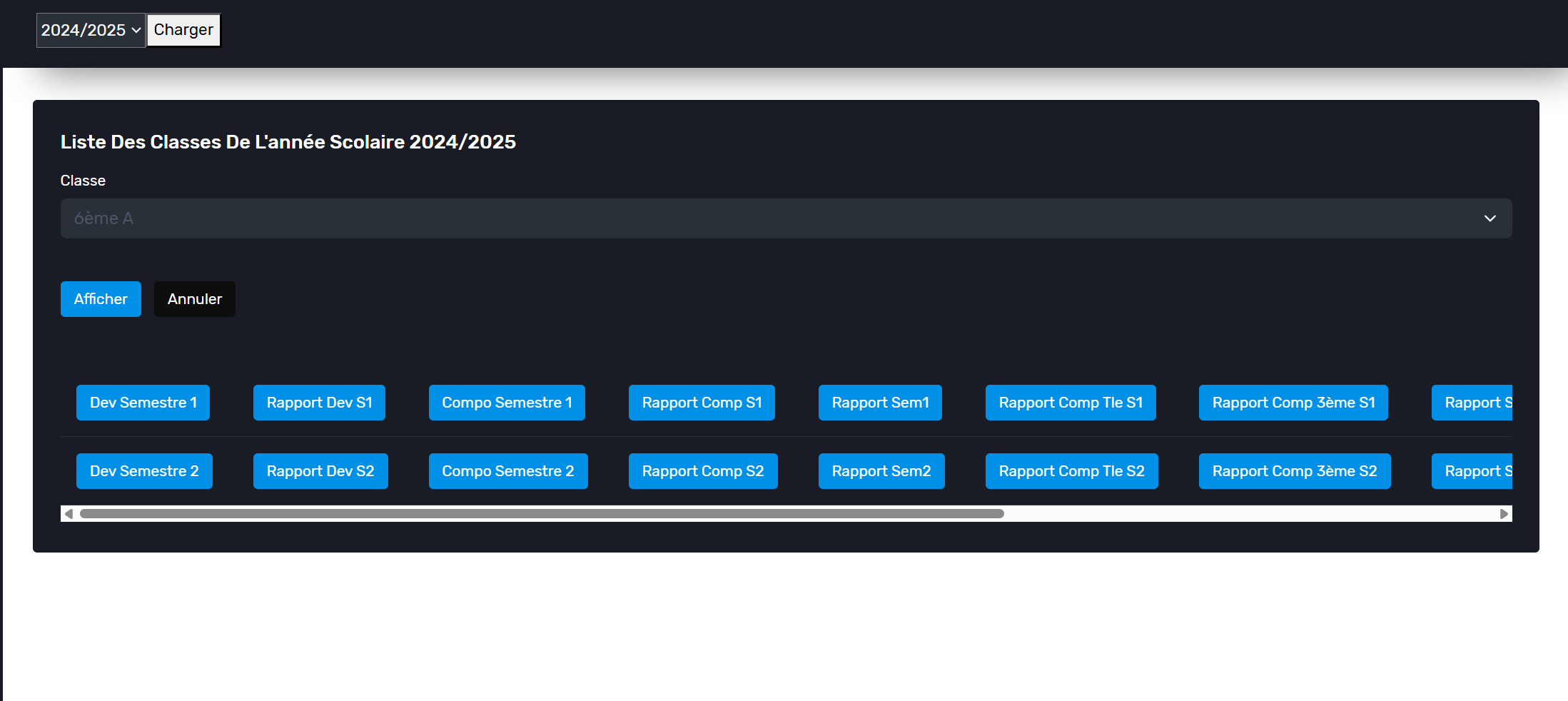Click the Charger button
Image resolution: width=1568 pixels, height=701 pixels.
183,30
